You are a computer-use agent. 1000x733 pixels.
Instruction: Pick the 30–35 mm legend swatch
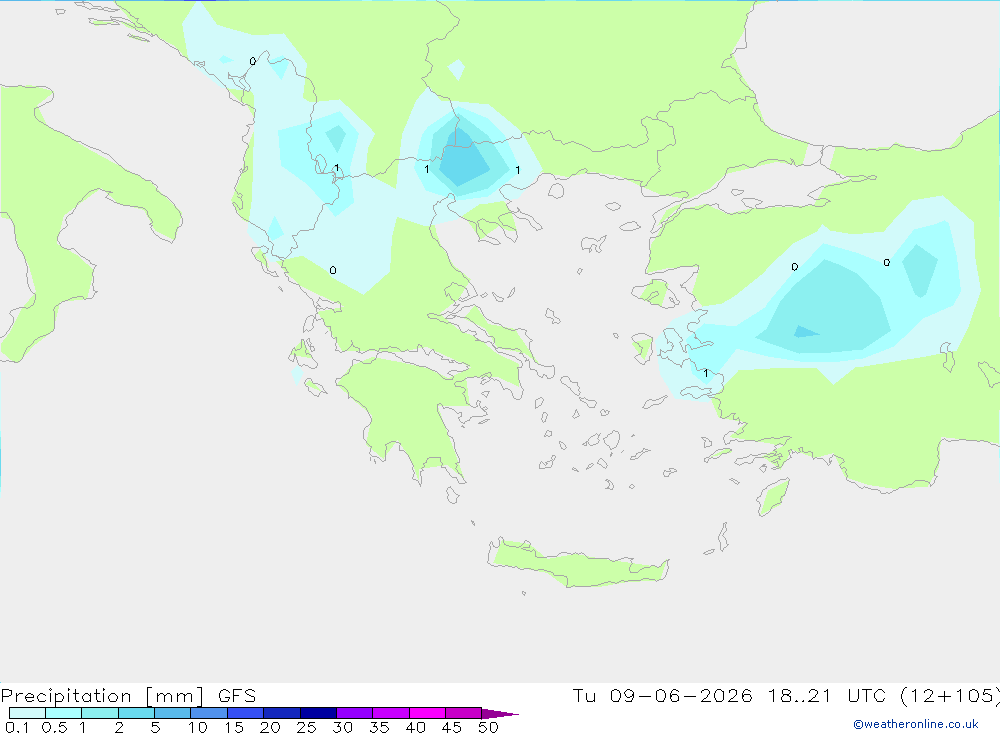pos(355,713)
